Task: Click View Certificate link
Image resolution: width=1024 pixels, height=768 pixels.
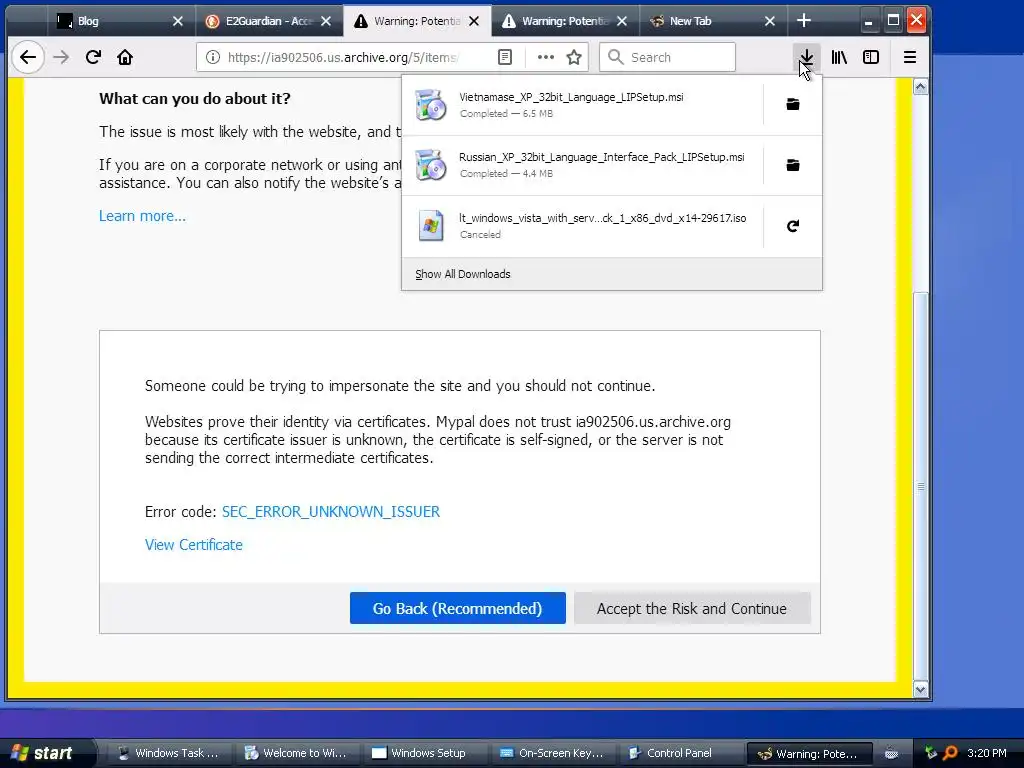Action: 193,545
